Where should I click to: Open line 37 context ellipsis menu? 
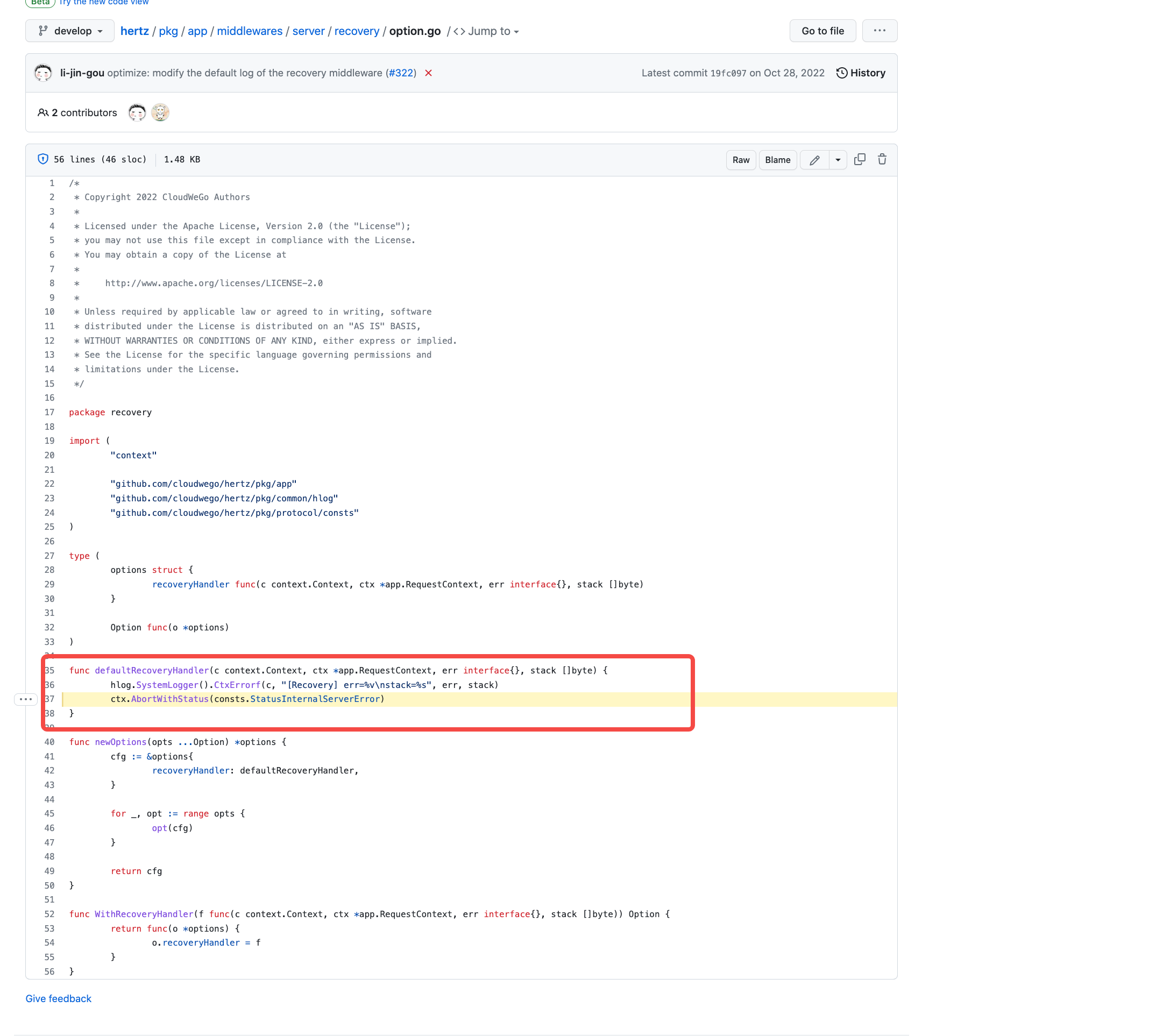26,699
